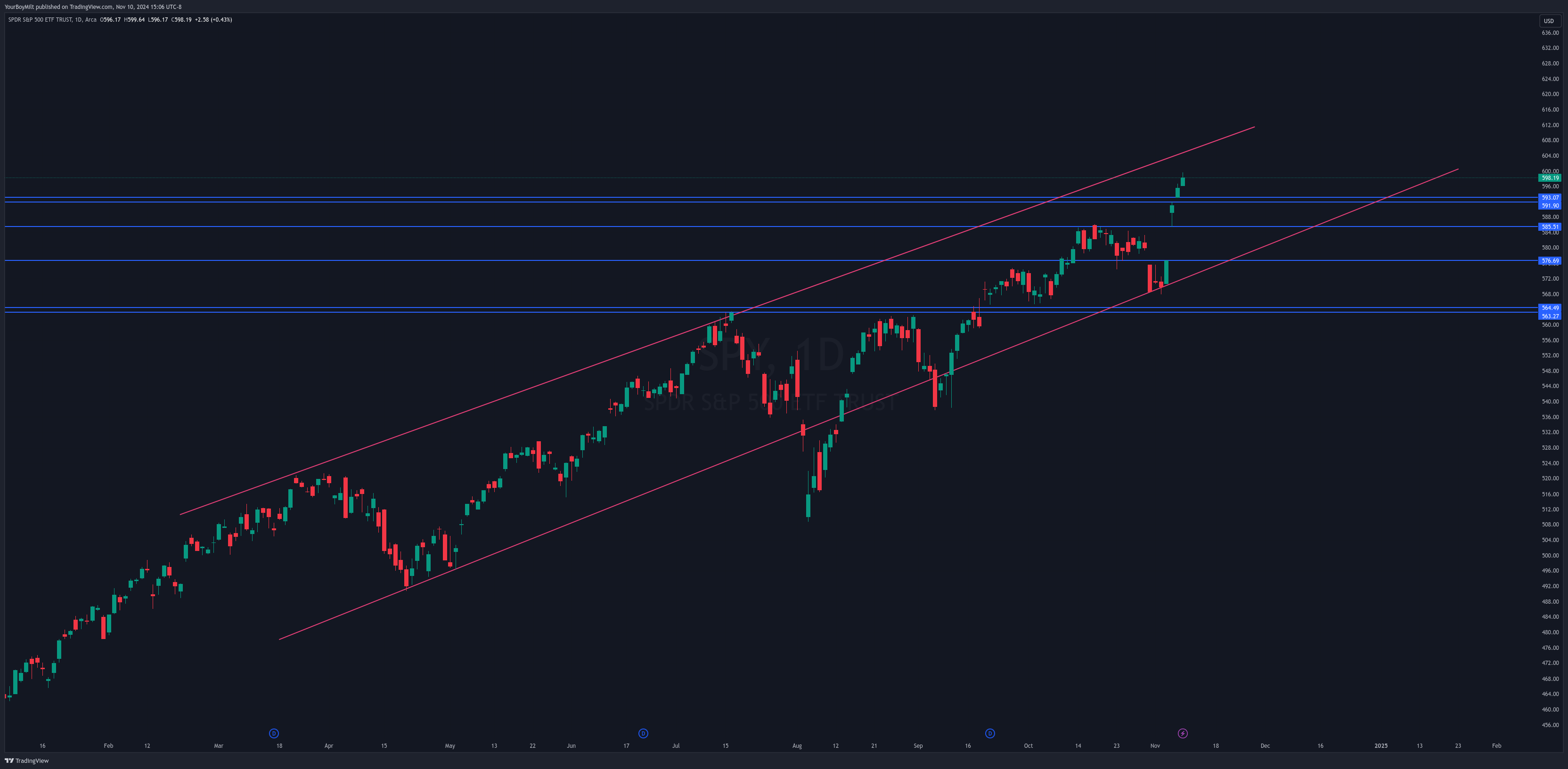1568x769 pixels.
Task: Click the 576.69 horizontal line label
Action: tap(1550, 261)
